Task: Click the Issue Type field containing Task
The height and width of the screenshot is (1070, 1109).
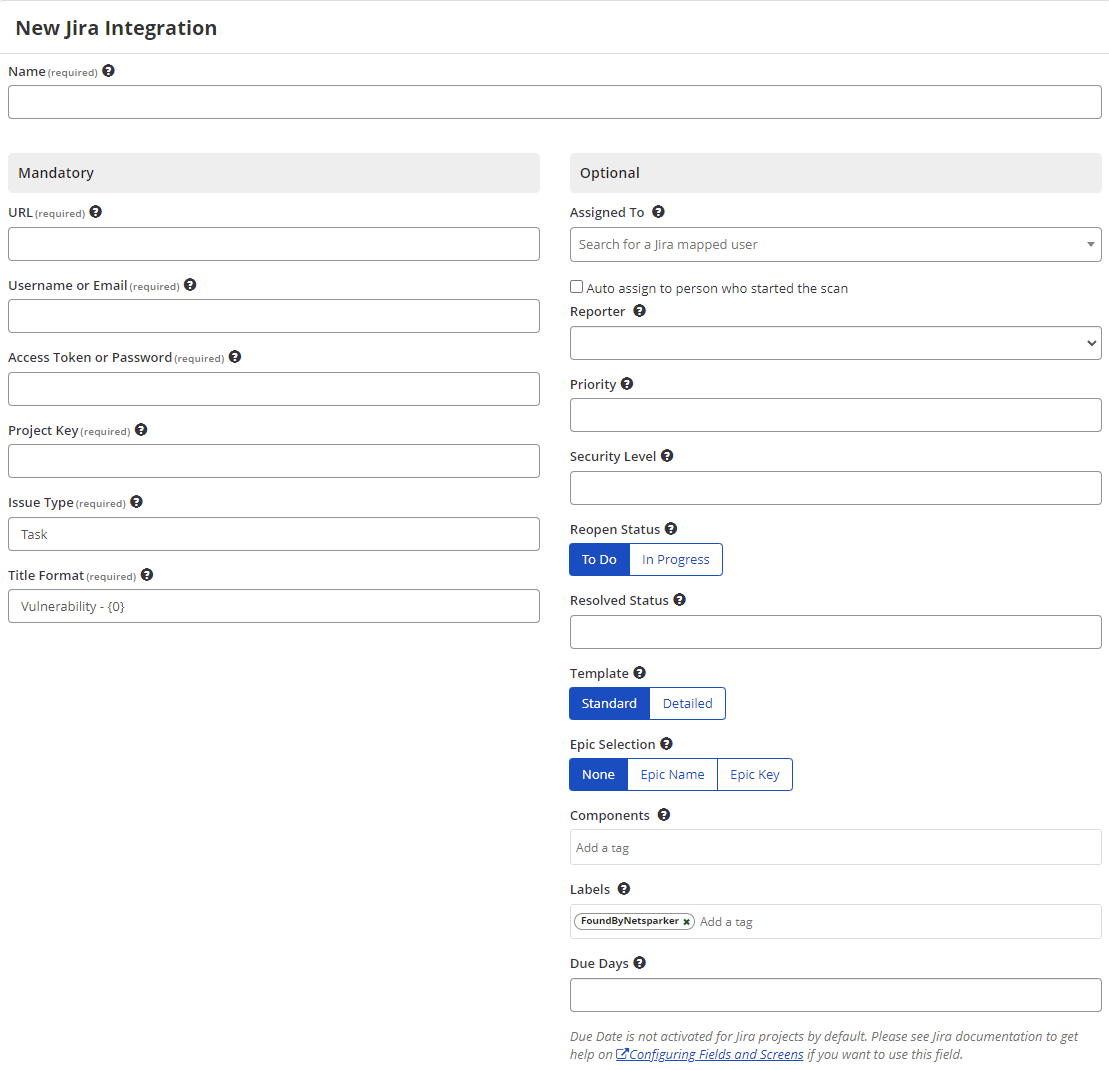Action: [274, 534]
